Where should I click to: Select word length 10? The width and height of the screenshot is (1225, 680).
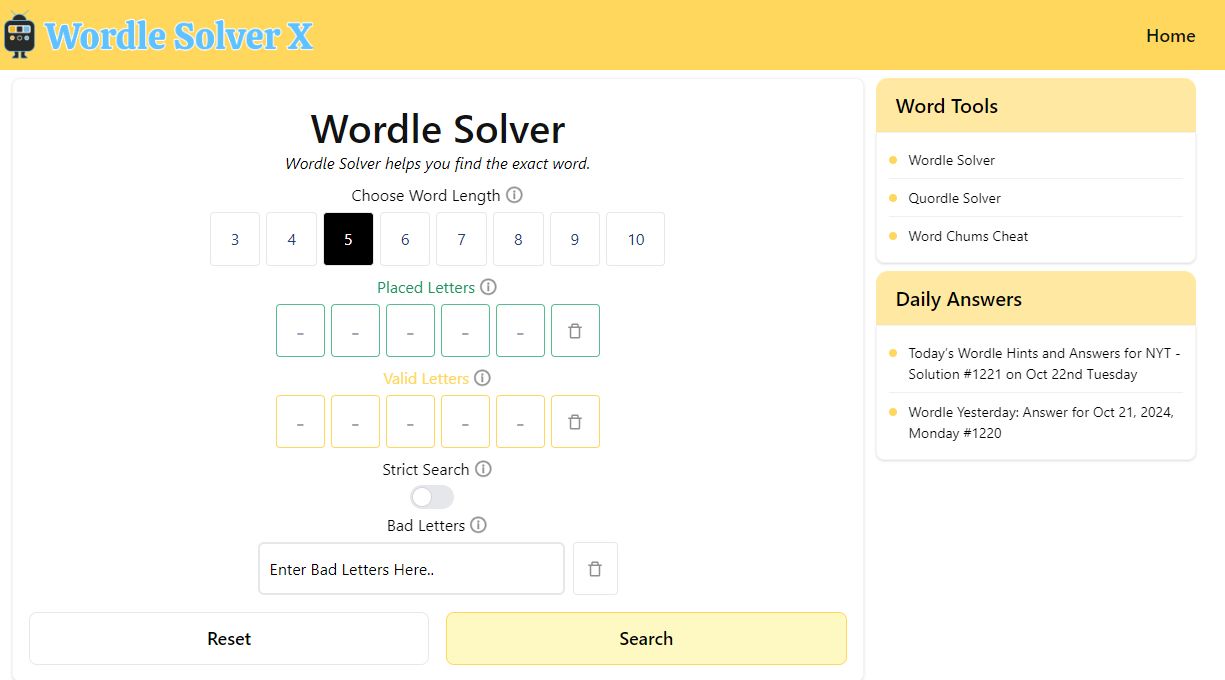point(635,239)
